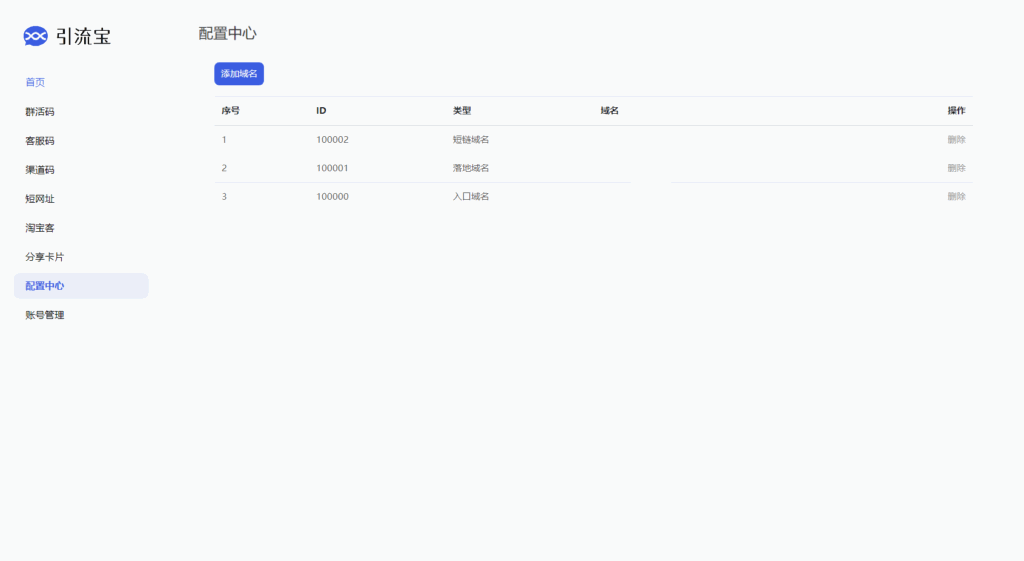
Task: Select the ID cell 100002
Action: 332,140
